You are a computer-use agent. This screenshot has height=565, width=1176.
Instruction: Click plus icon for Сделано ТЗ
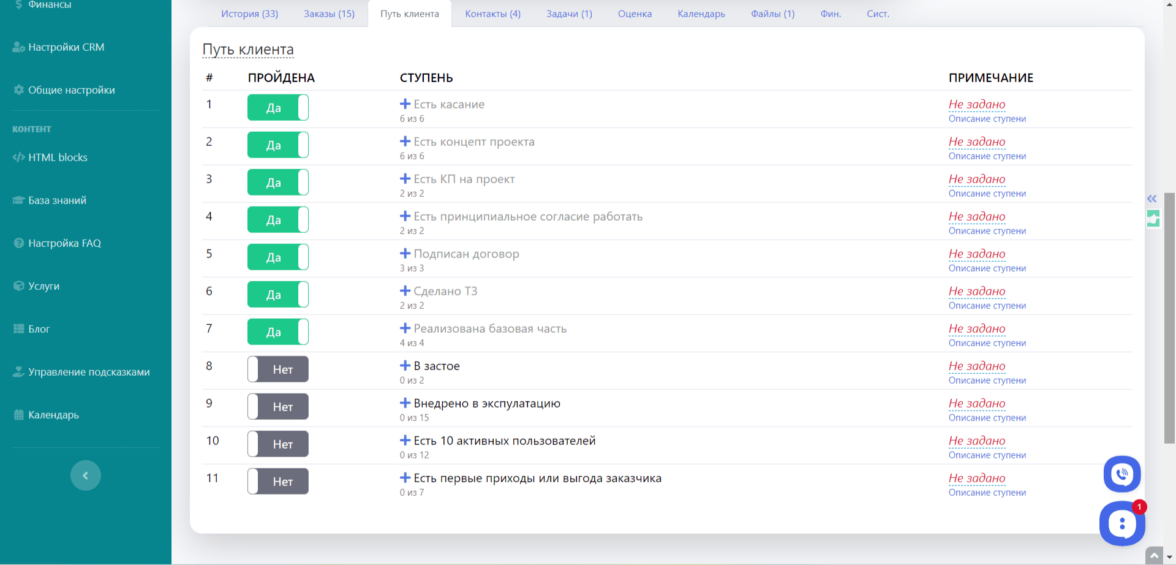tap(405, 291)
